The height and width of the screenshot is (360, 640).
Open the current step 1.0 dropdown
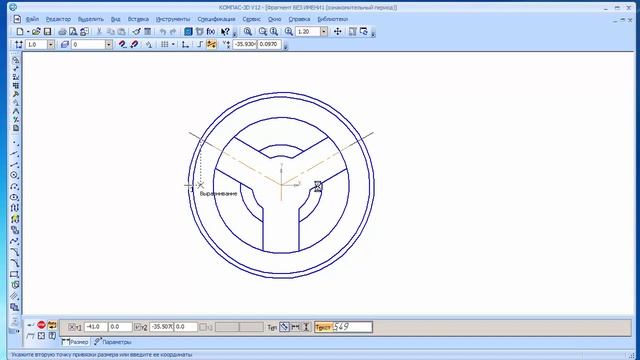51,44
